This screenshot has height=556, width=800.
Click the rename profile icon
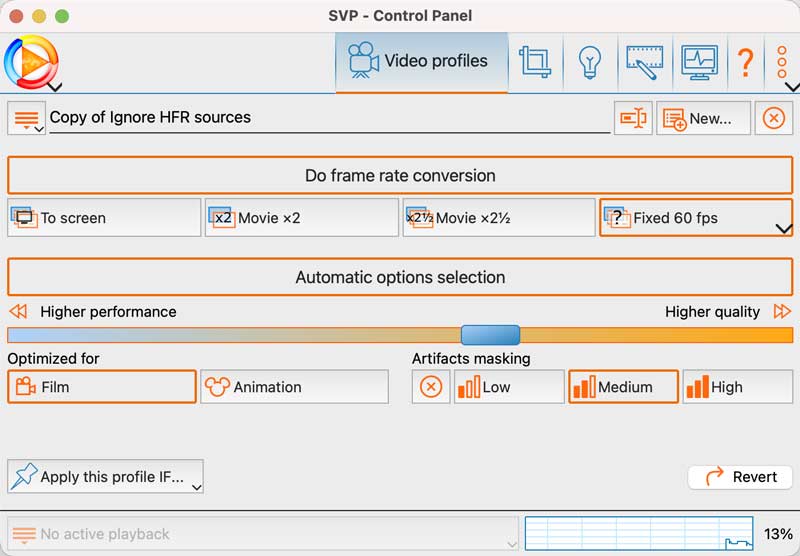pyautogui.click(x=633, y=118)
